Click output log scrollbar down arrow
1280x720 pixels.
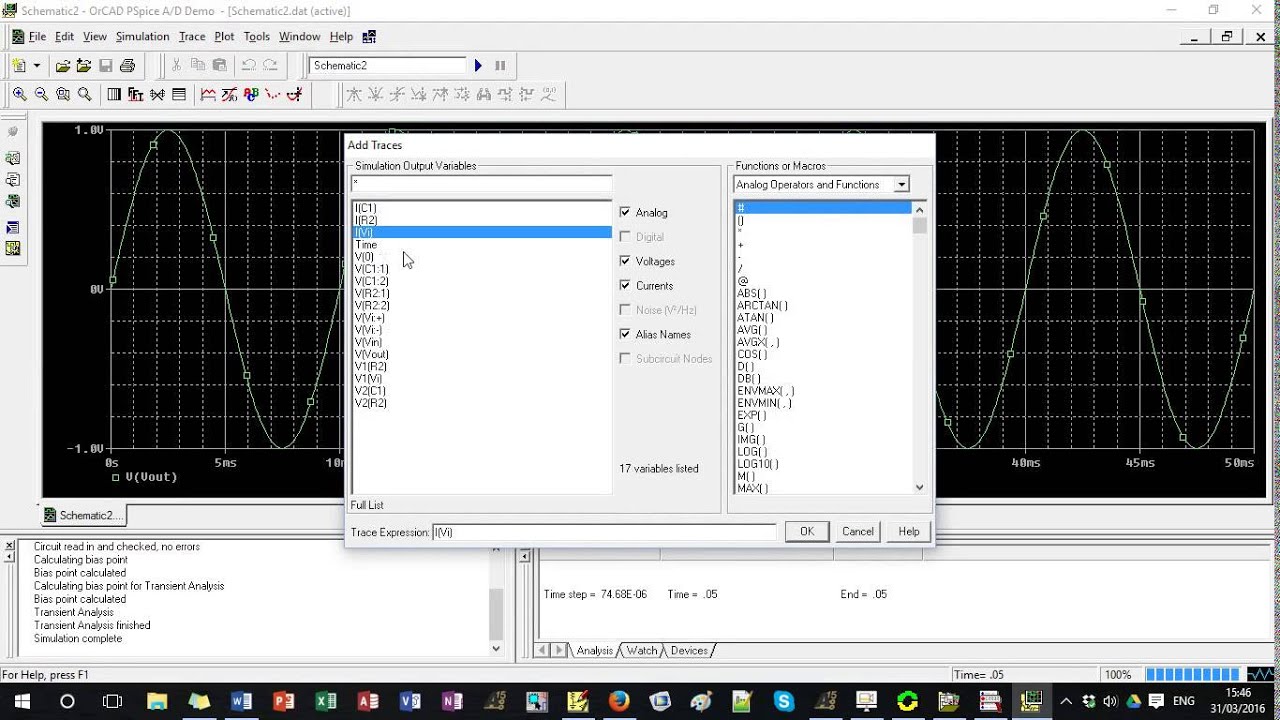click(x=496, y=648)
